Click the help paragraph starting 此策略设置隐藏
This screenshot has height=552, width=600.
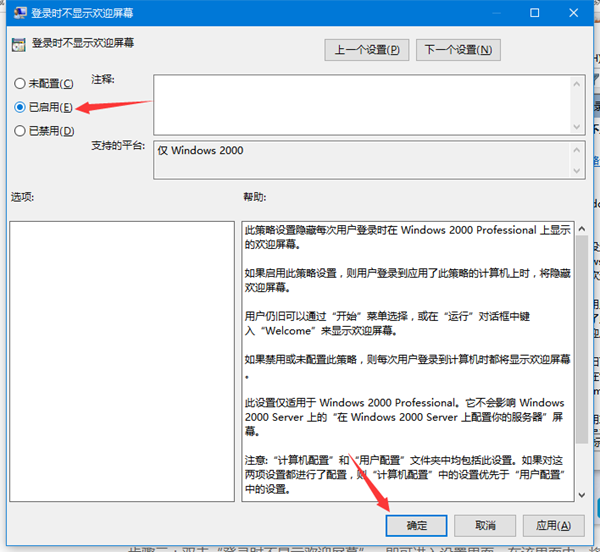[408, 237]
